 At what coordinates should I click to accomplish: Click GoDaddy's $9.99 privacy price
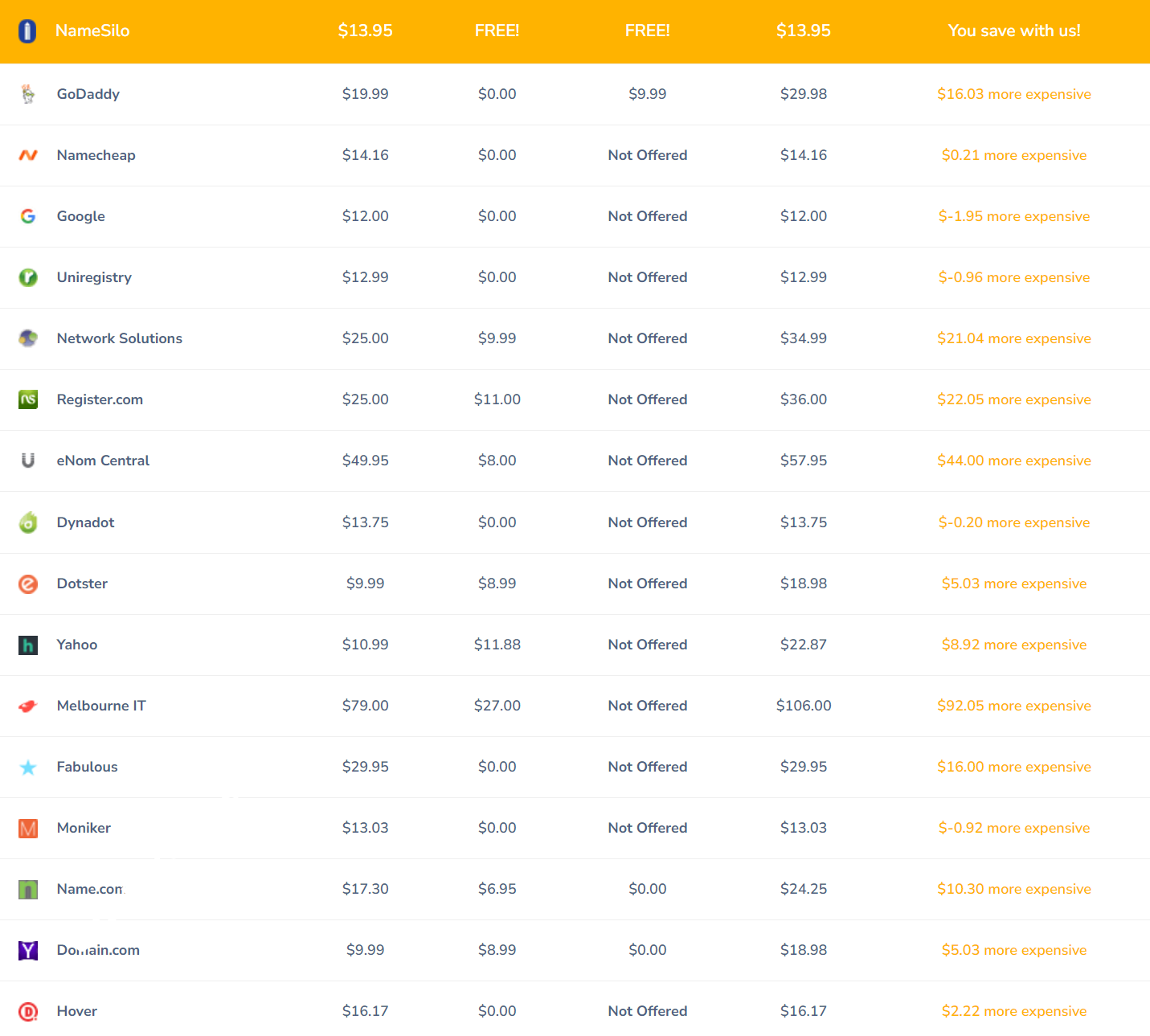point(647,94)
